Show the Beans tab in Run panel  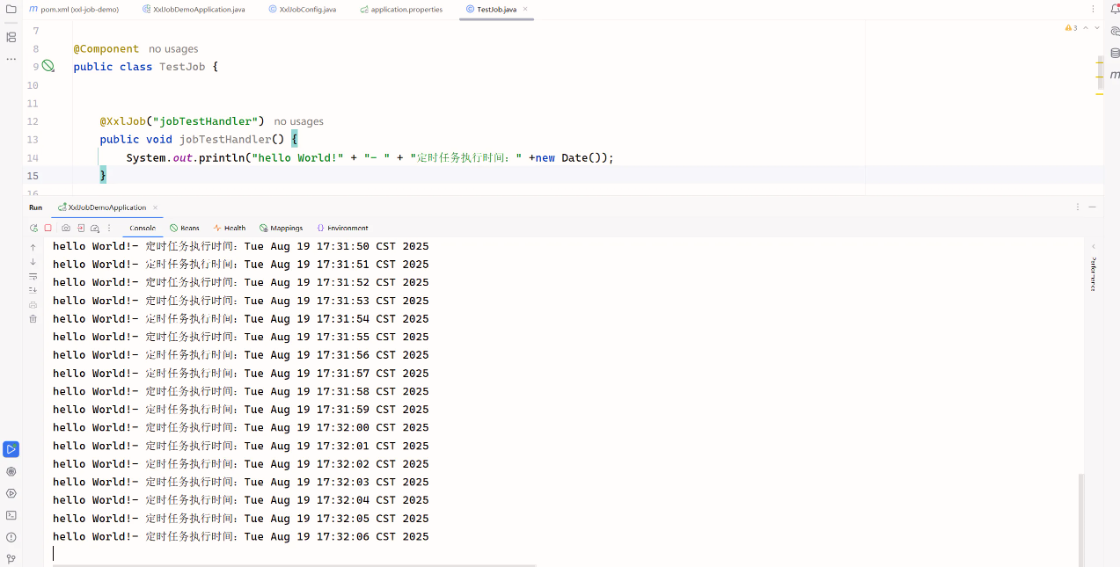[185, 228]
